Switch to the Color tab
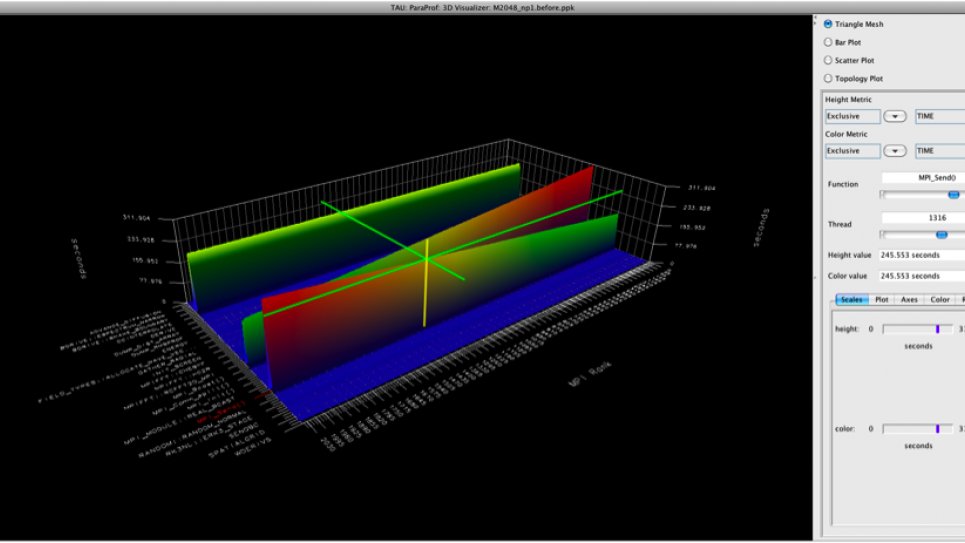The image size is (965, 543). (940, 299)
